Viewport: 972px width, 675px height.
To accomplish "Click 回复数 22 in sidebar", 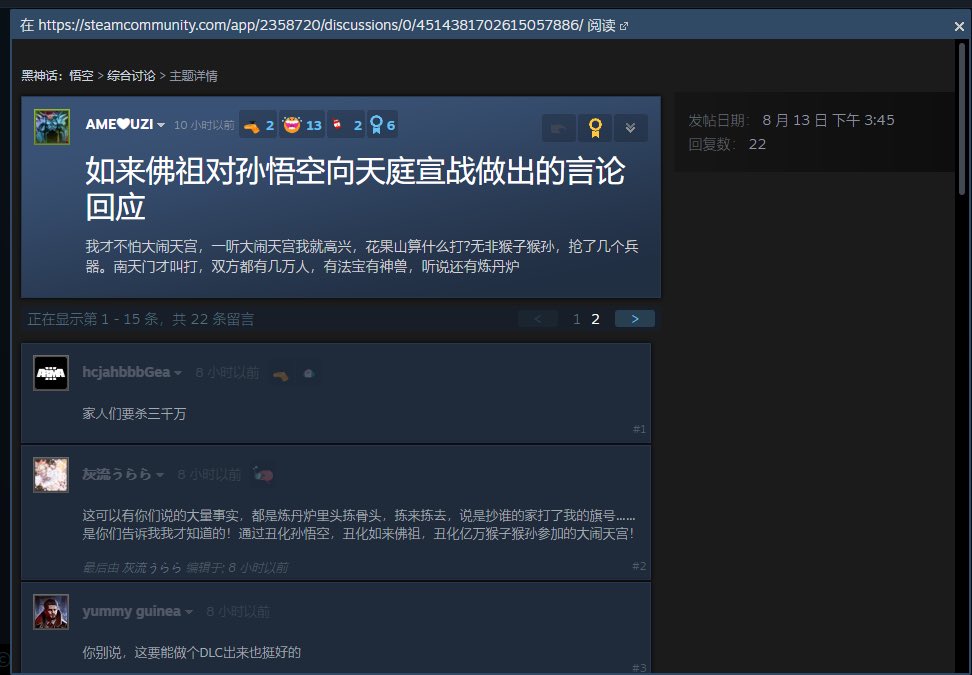I will (727, 144).
